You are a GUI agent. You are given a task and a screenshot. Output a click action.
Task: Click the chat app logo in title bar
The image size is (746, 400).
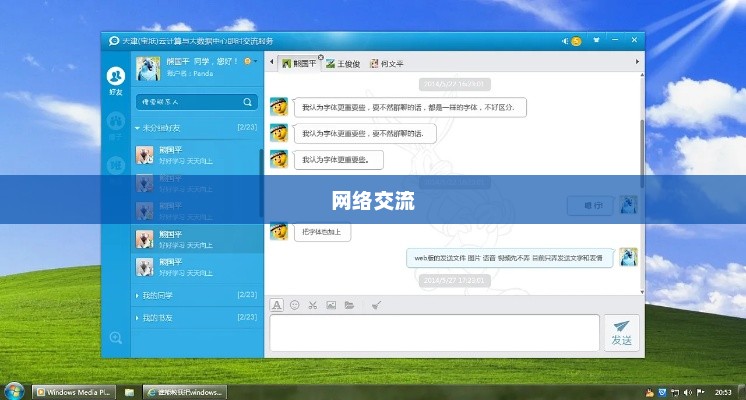coord(114,41)
